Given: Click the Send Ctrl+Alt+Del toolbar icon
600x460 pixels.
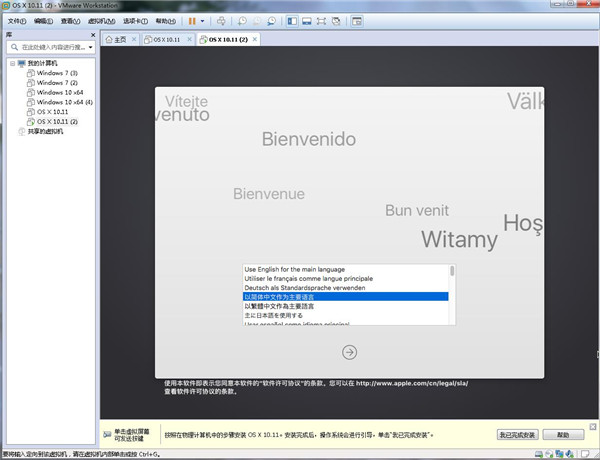Looking at the screenshot, I should (x=221, y=21).
